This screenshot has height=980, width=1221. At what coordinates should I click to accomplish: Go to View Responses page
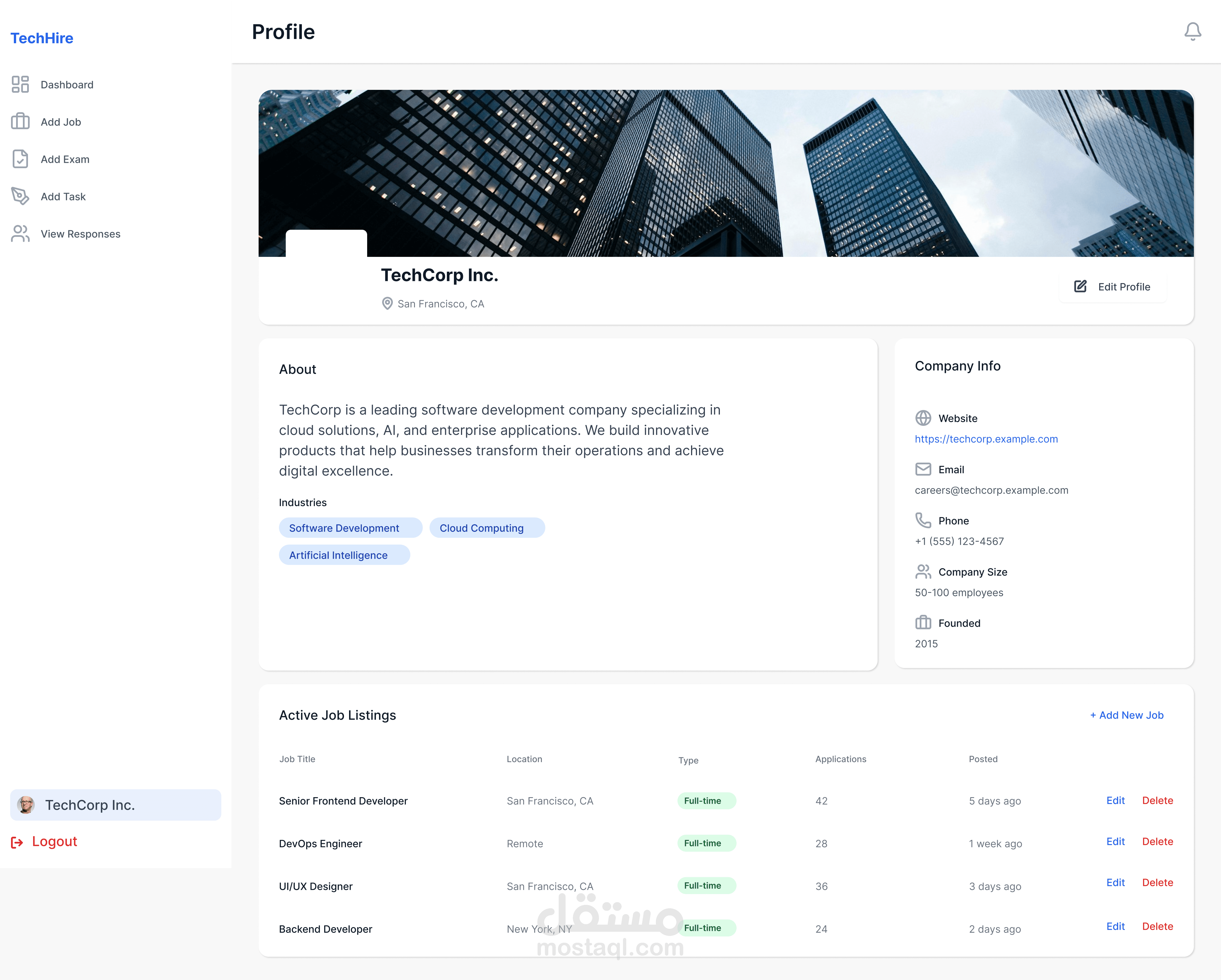point(80,234)
